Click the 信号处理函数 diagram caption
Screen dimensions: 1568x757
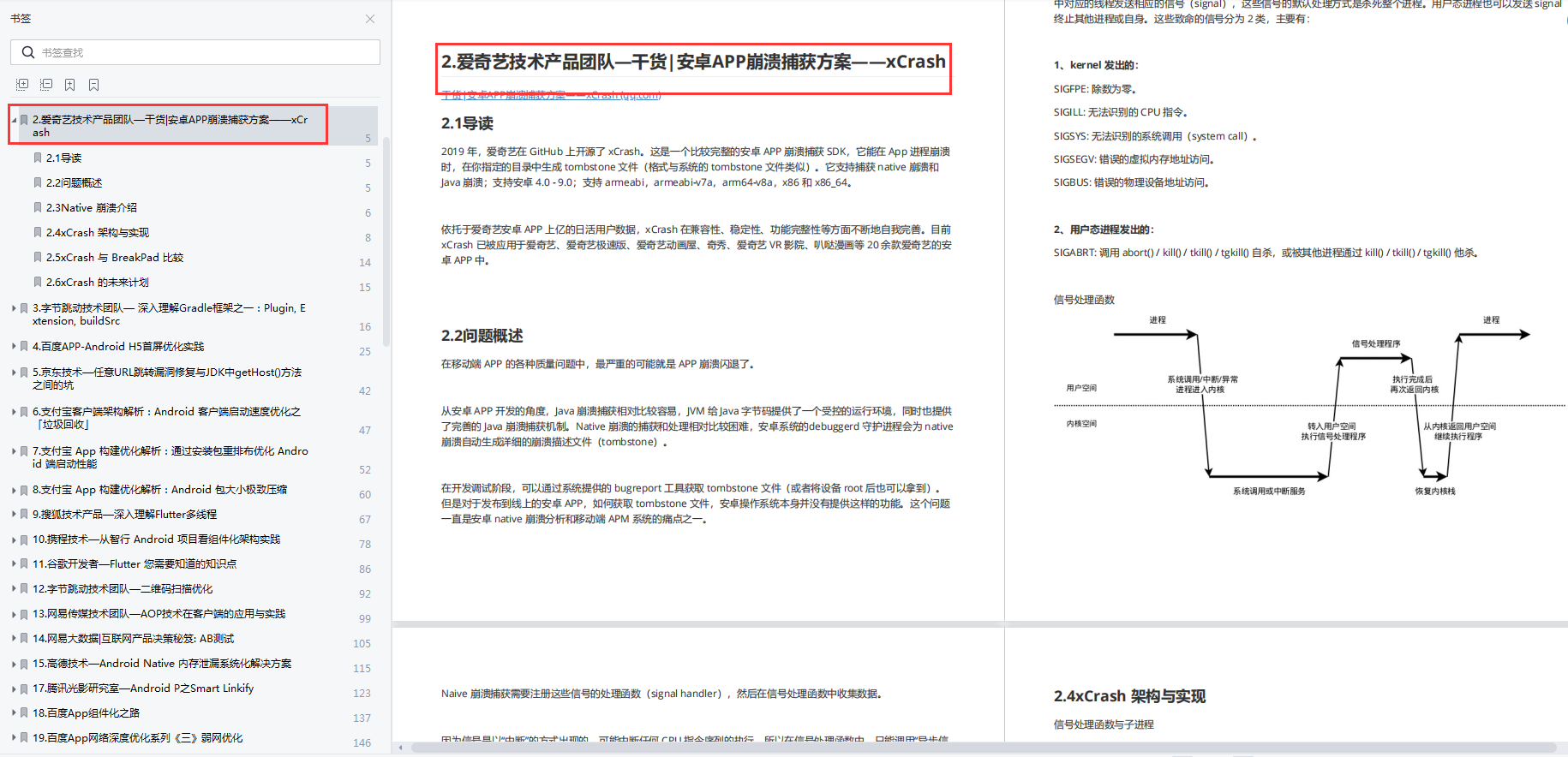pyautogui.click(x=1084, y=300)
